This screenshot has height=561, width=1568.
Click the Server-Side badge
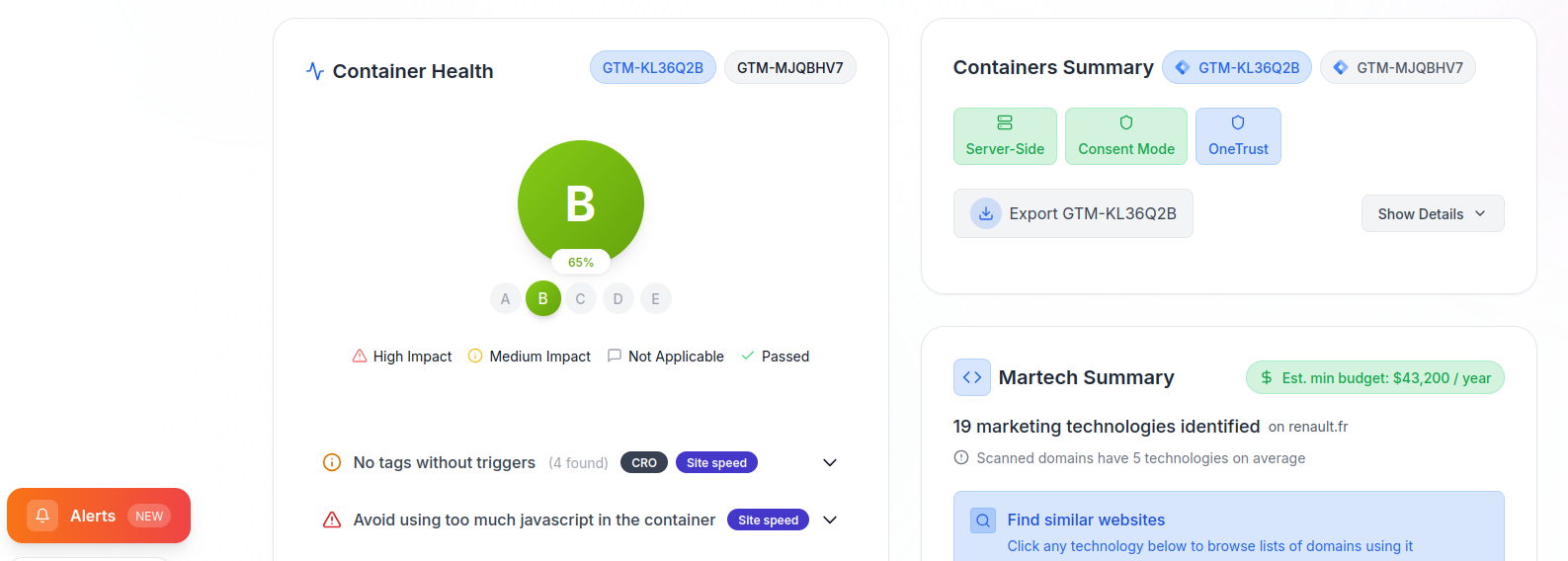point(1005,136)
